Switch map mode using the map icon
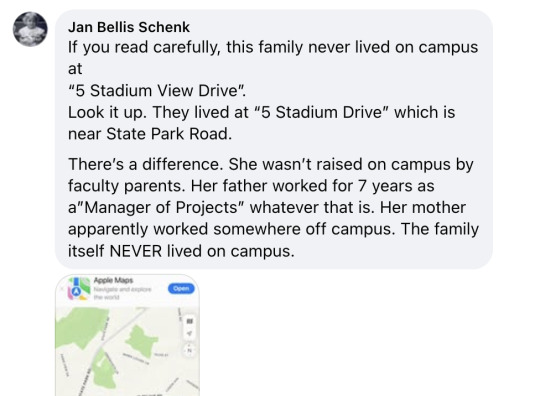 189,321
